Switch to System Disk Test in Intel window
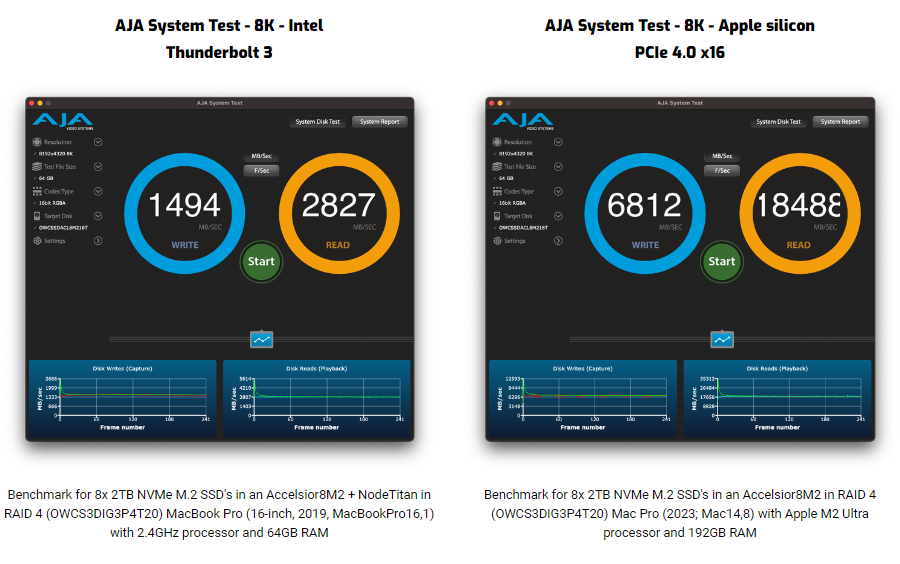Screen dimensions: 900x564 (317, 122)
